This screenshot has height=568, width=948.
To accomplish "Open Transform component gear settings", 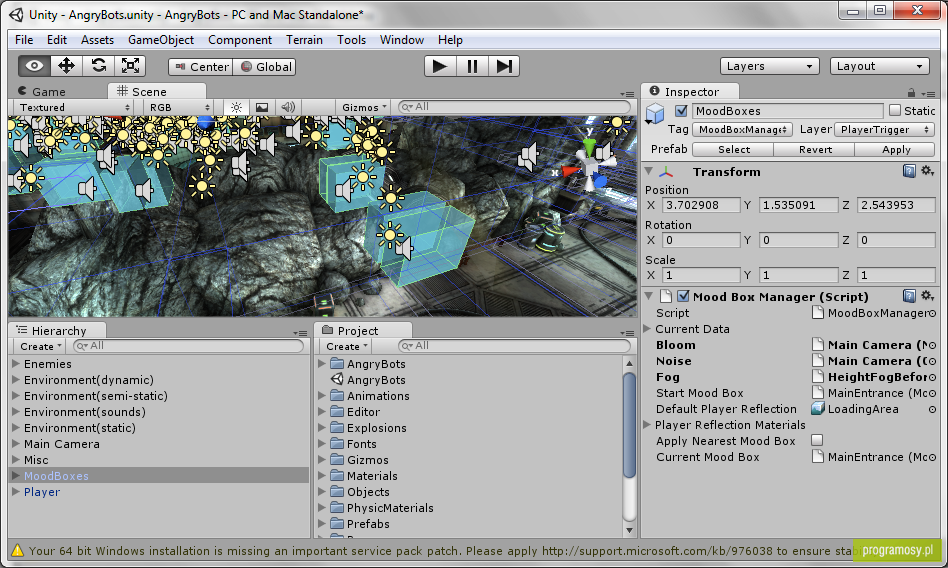I will [x=927, y=171].
